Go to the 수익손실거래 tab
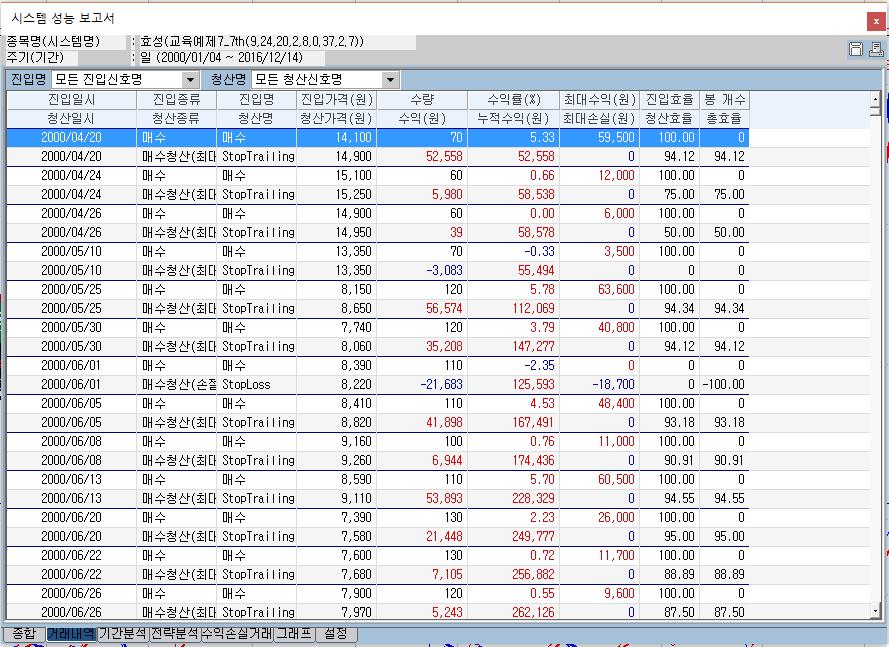889x647 pixels. pyautogui.click(x=236, y=633)
